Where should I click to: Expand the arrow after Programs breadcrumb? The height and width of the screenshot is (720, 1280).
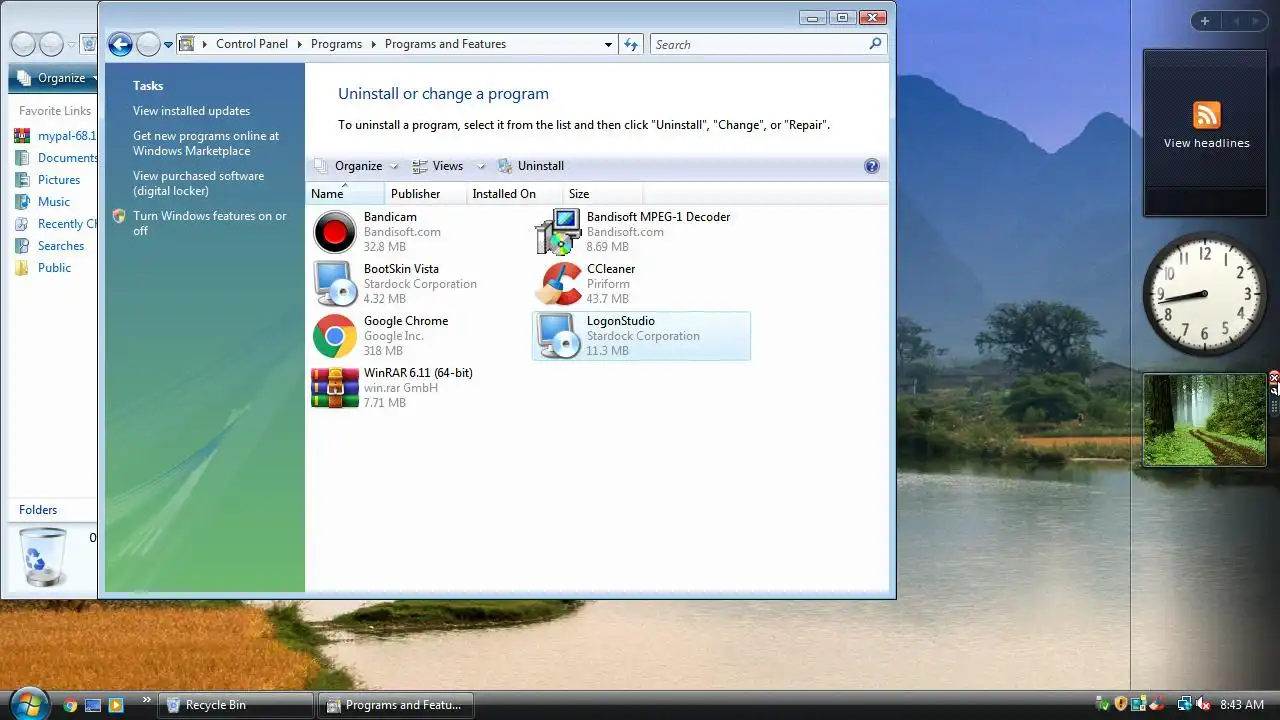point(373,44)
